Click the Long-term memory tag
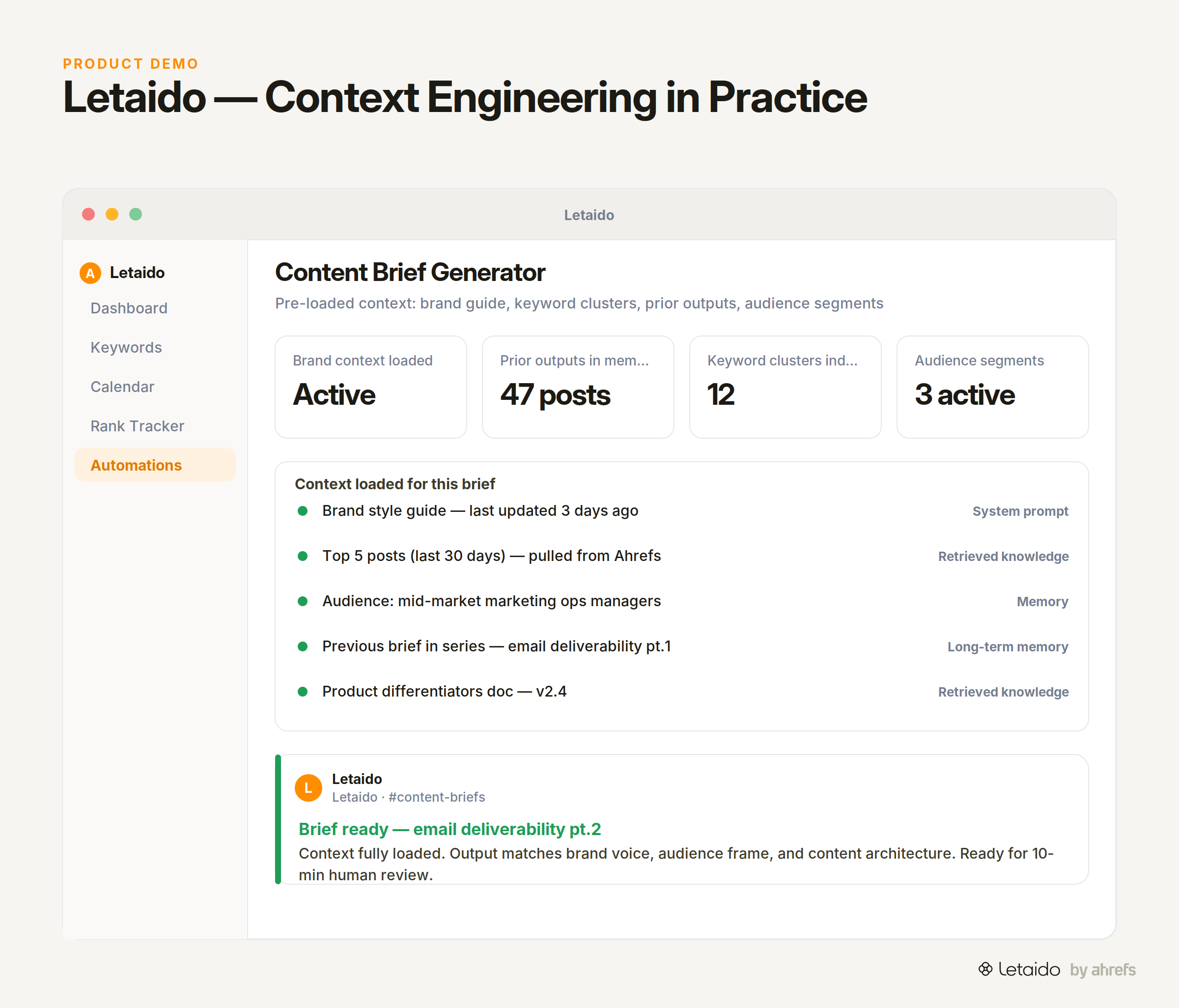Viewport: 1179px width, 1008px height. pos(1008,647)
